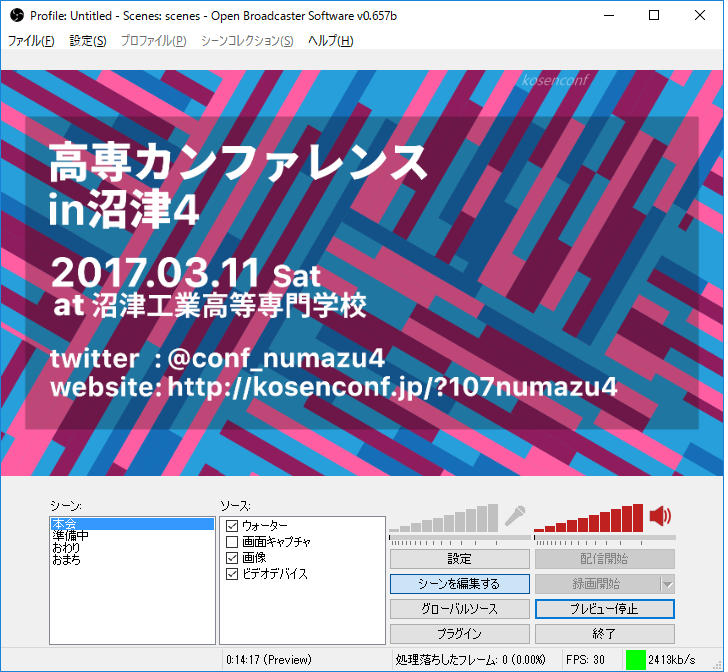Click the 0:14:17 (Preview) status text
The width and height of the screenshot is (728, 672).
point(269,660)
